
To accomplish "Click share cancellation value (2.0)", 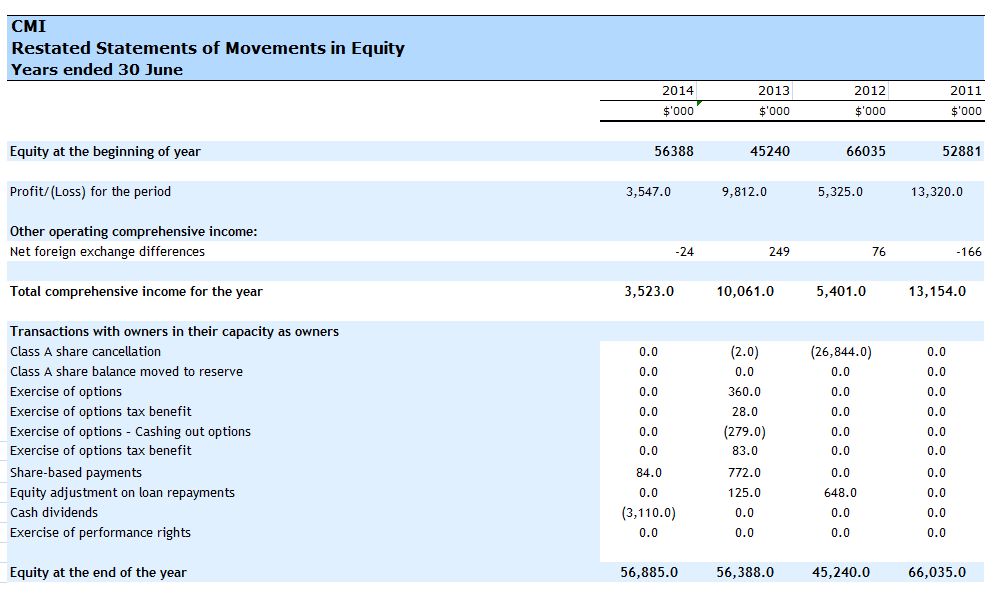I will 744,352.
